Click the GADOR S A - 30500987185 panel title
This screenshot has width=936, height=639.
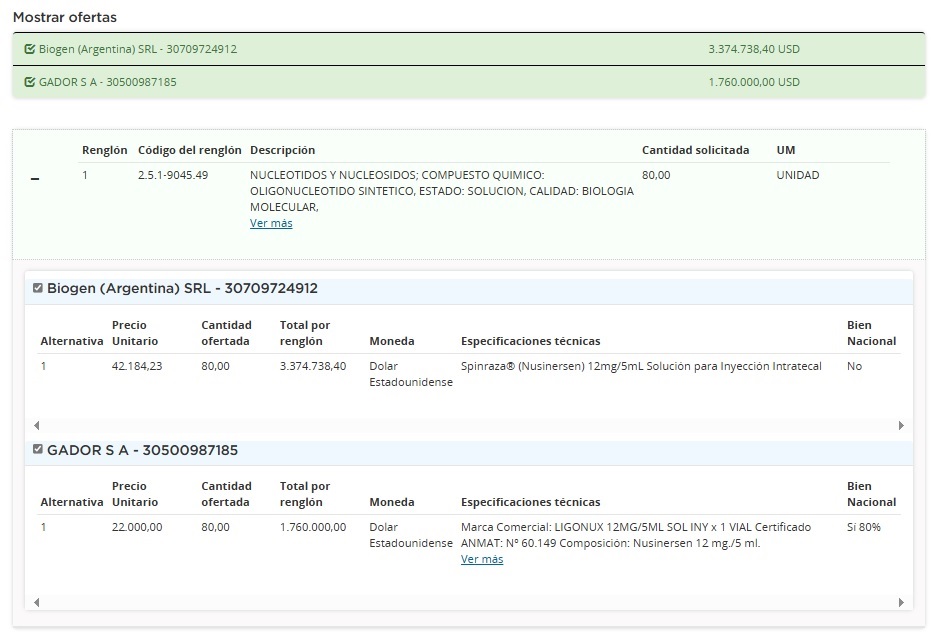[142, 450]
